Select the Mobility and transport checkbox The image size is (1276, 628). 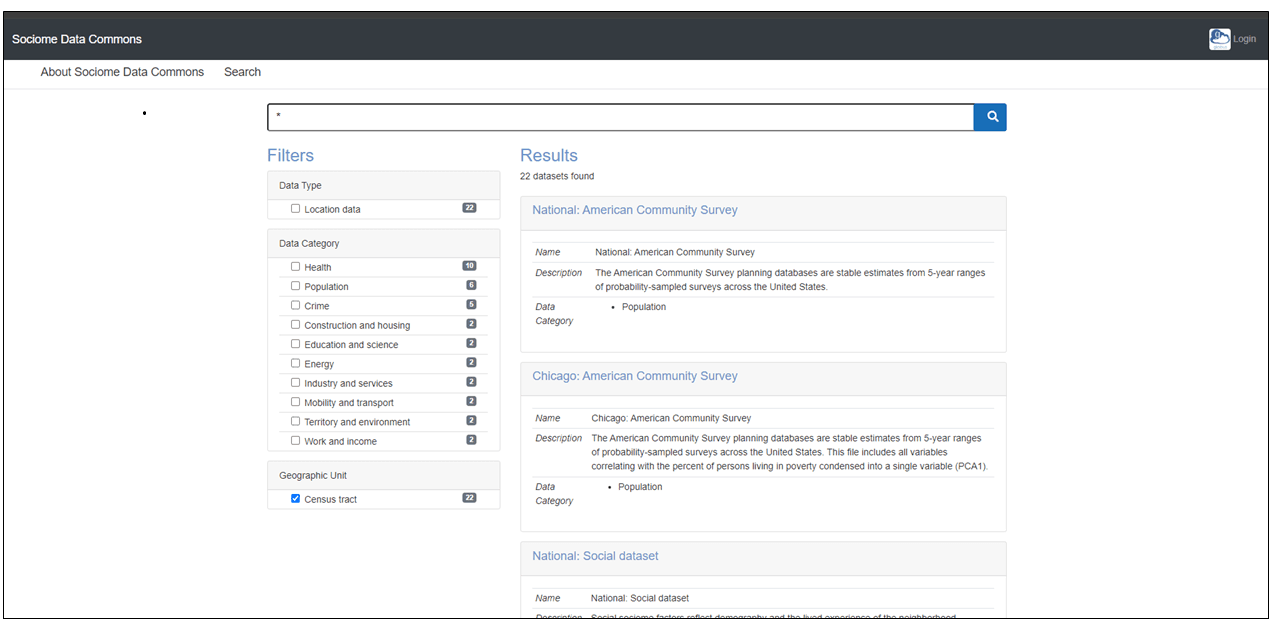coord(296,402)
